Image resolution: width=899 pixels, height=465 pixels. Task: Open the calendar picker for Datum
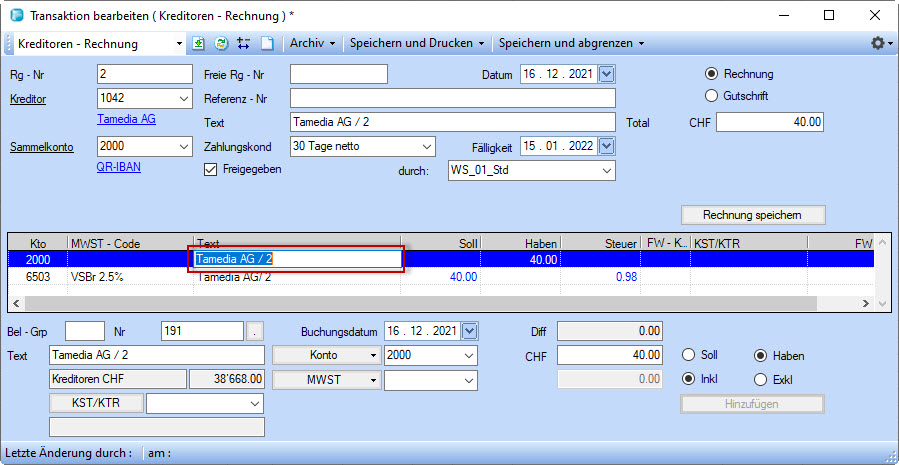(606, 74)
